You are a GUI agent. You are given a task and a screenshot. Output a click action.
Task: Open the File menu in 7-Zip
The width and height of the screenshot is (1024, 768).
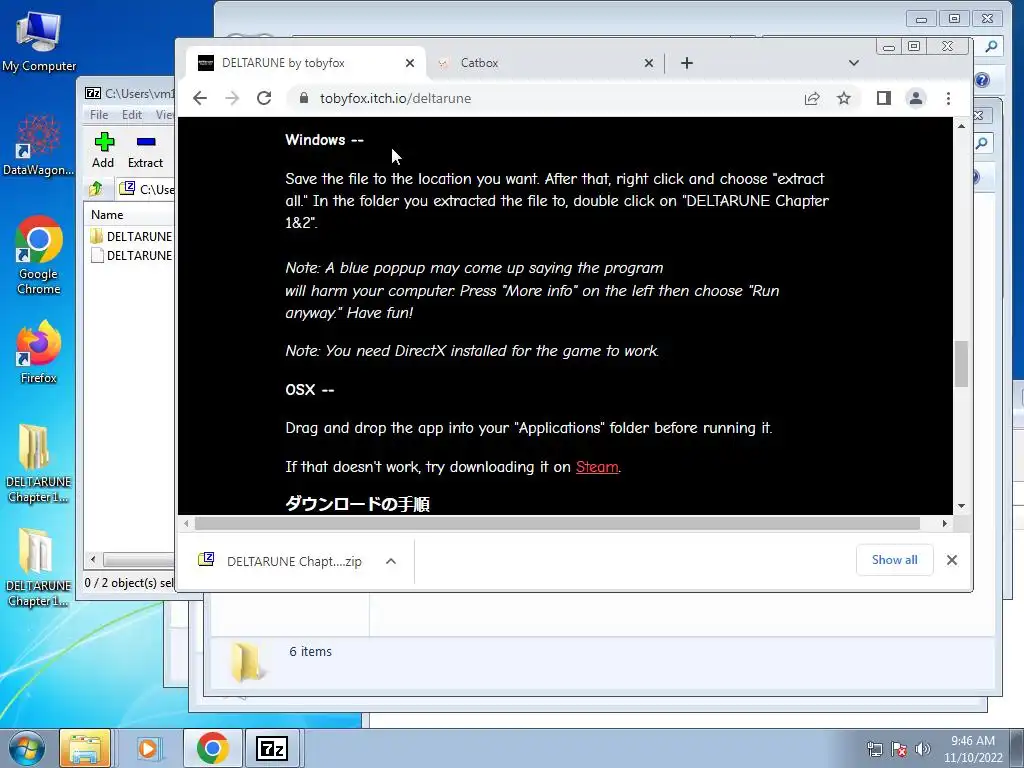tap(99, 115)
